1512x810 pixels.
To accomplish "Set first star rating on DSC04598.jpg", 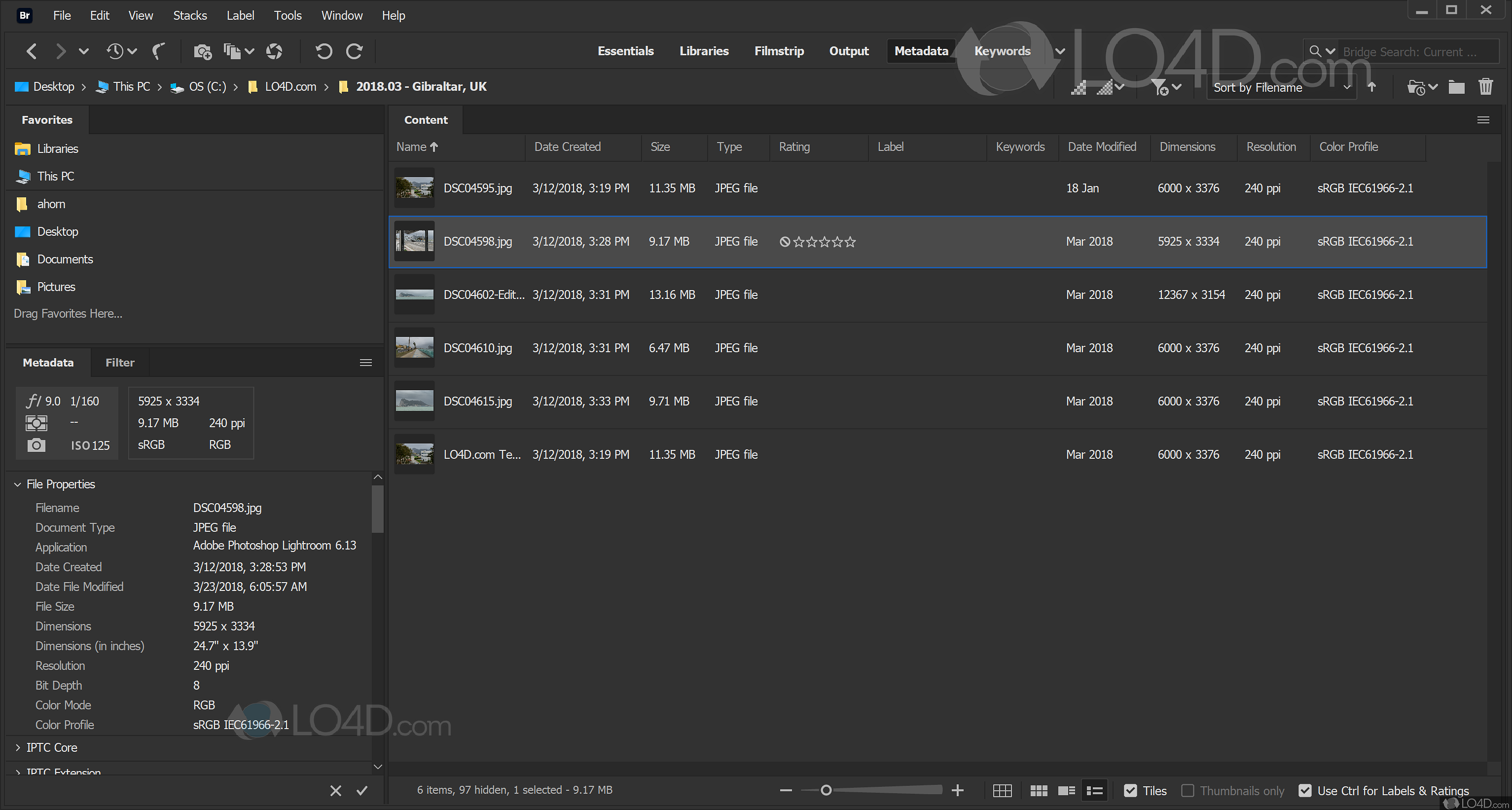I will pos(798,242).
